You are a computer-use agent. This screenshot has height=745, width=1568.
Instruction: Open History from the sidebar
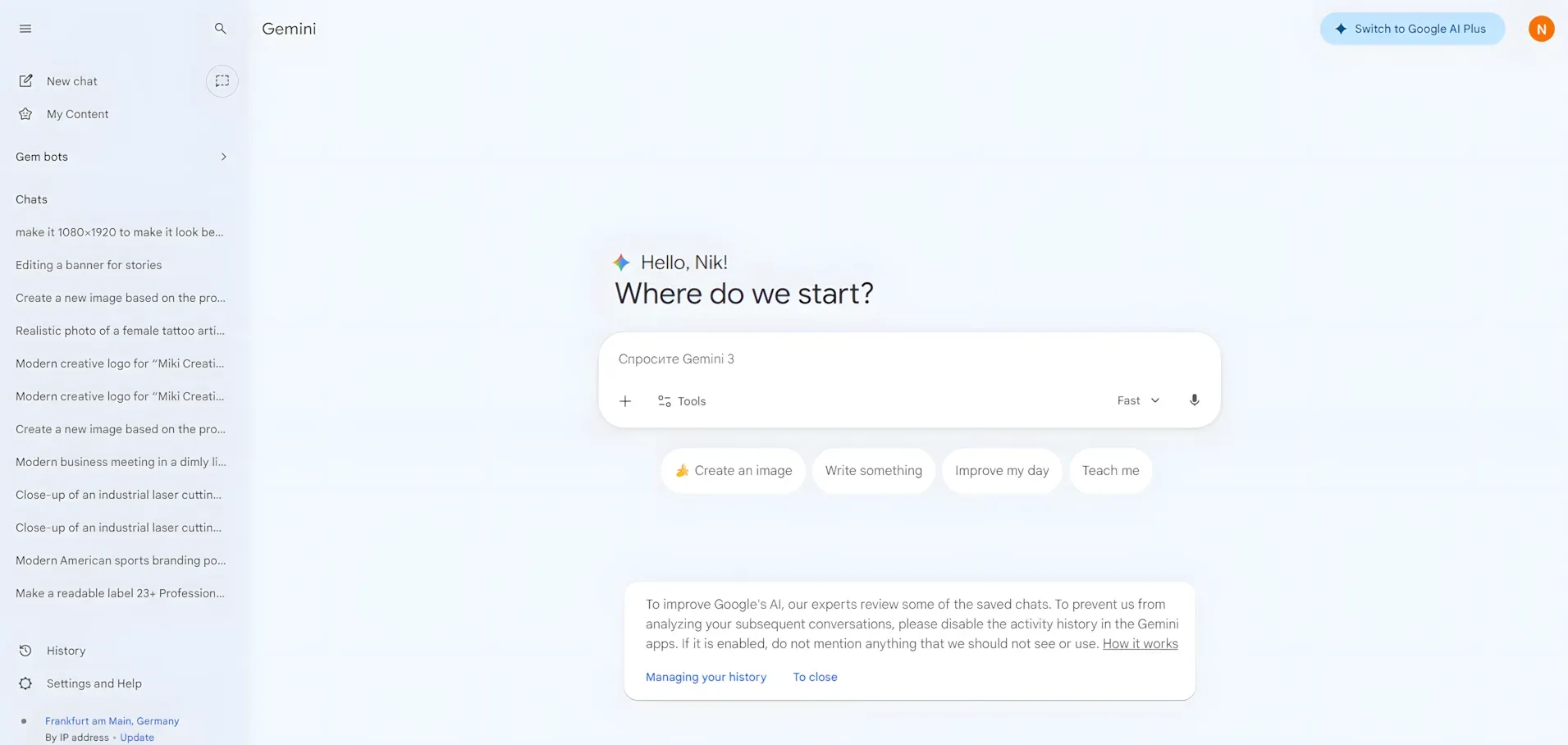[65, 650]
